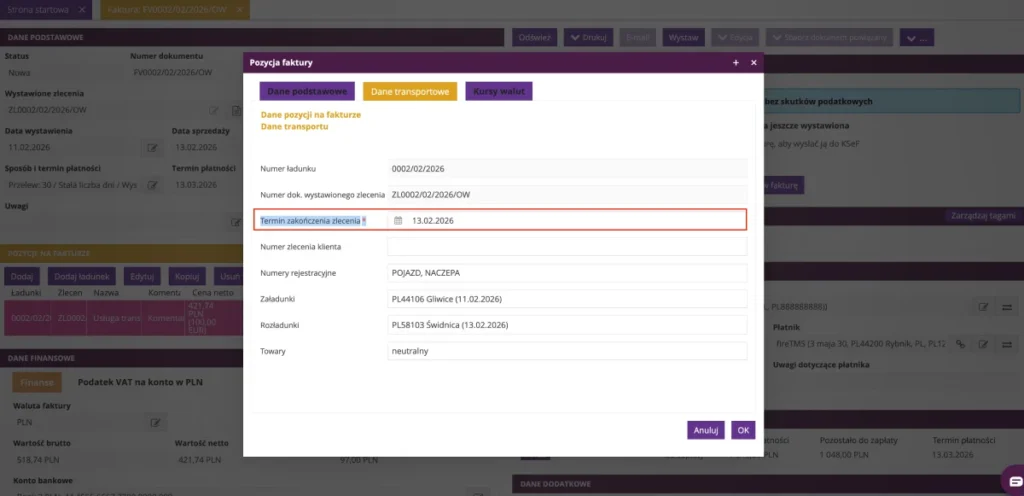1024x496 pixels.
Task: Click the Numery rejestracyjne field
Action: point(567,273)
